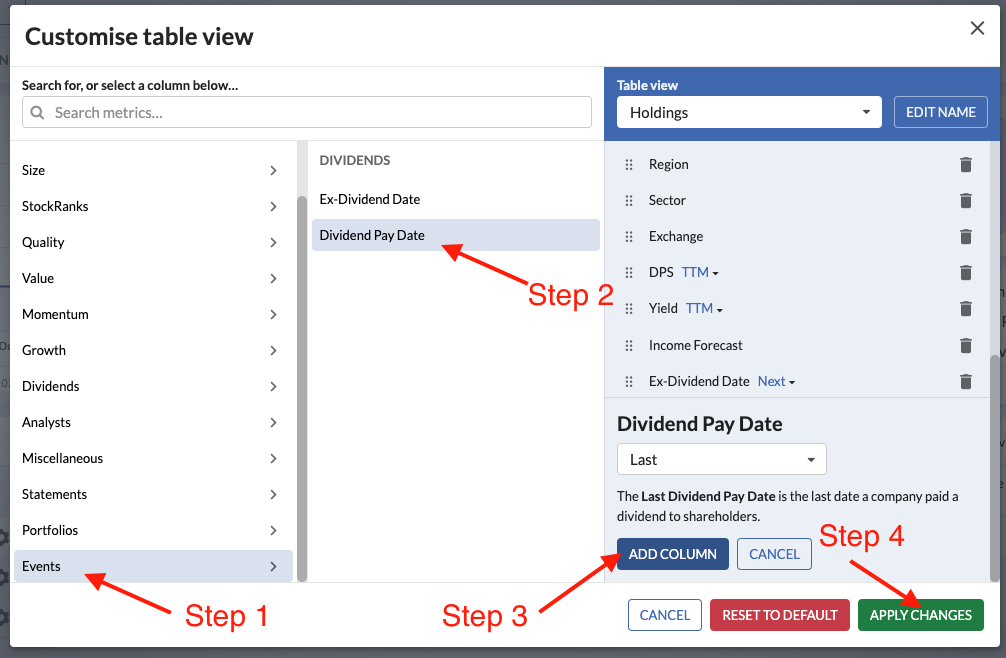The width and height of the screenshot is (1006, 658).
Task: Open the Last period dropdown for Dividend Pay Date
Action: [x=721, y=460]
